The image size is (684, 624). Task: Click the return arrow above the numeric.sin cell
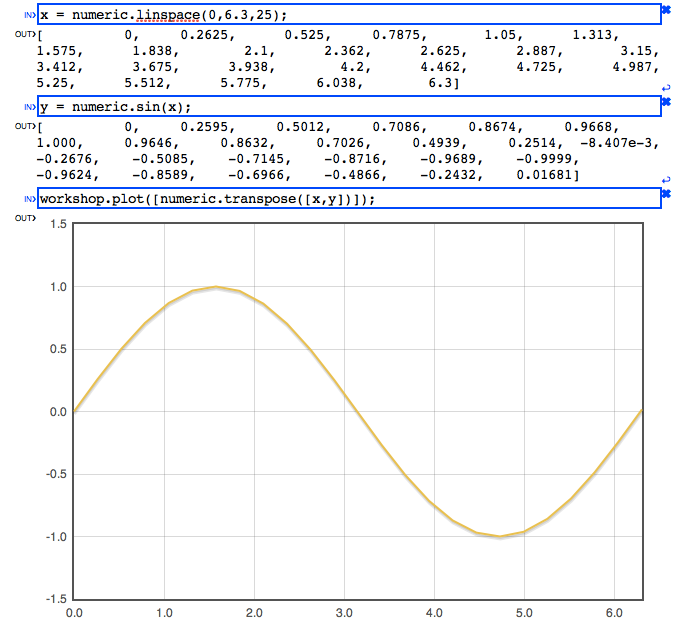coord(666,88)
